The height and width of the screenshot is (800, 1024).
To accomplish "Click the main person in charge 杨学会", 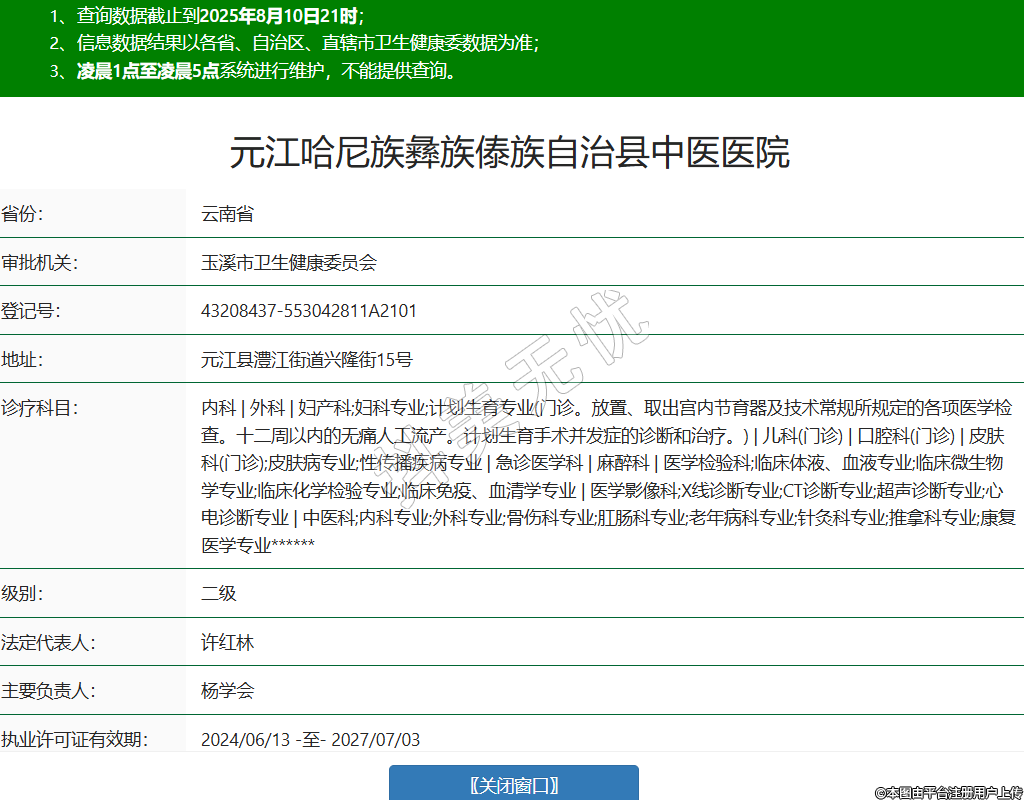I will 228,691.
